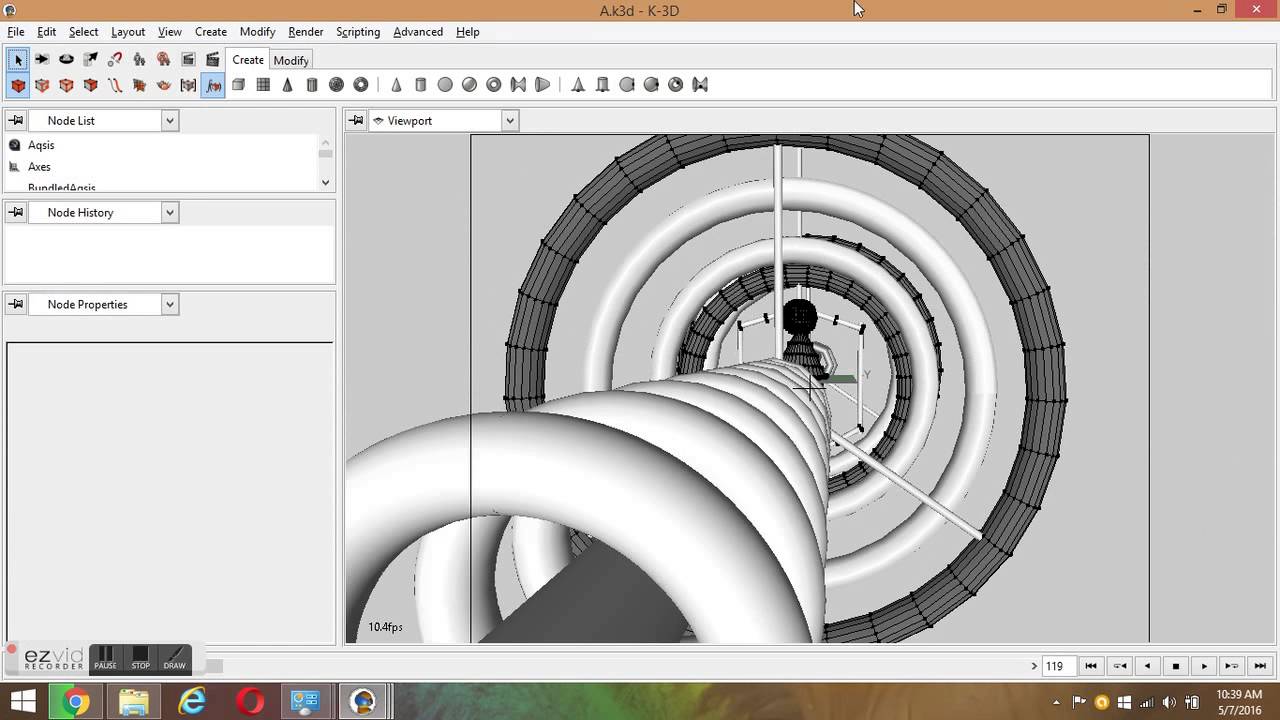This screenshot has width=1280, height=720.
Task: Click the red magnet-shaped Parent tool
Action: (x=115, y=60)
